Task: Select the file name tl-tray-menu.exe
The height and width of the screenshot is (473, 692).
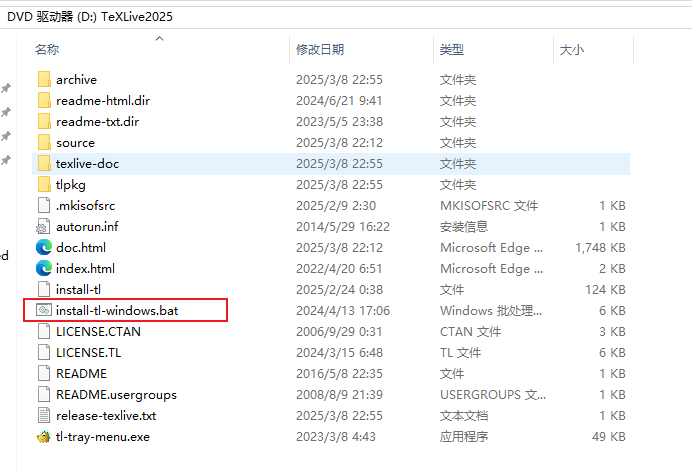Action: (x=103, y=437)
